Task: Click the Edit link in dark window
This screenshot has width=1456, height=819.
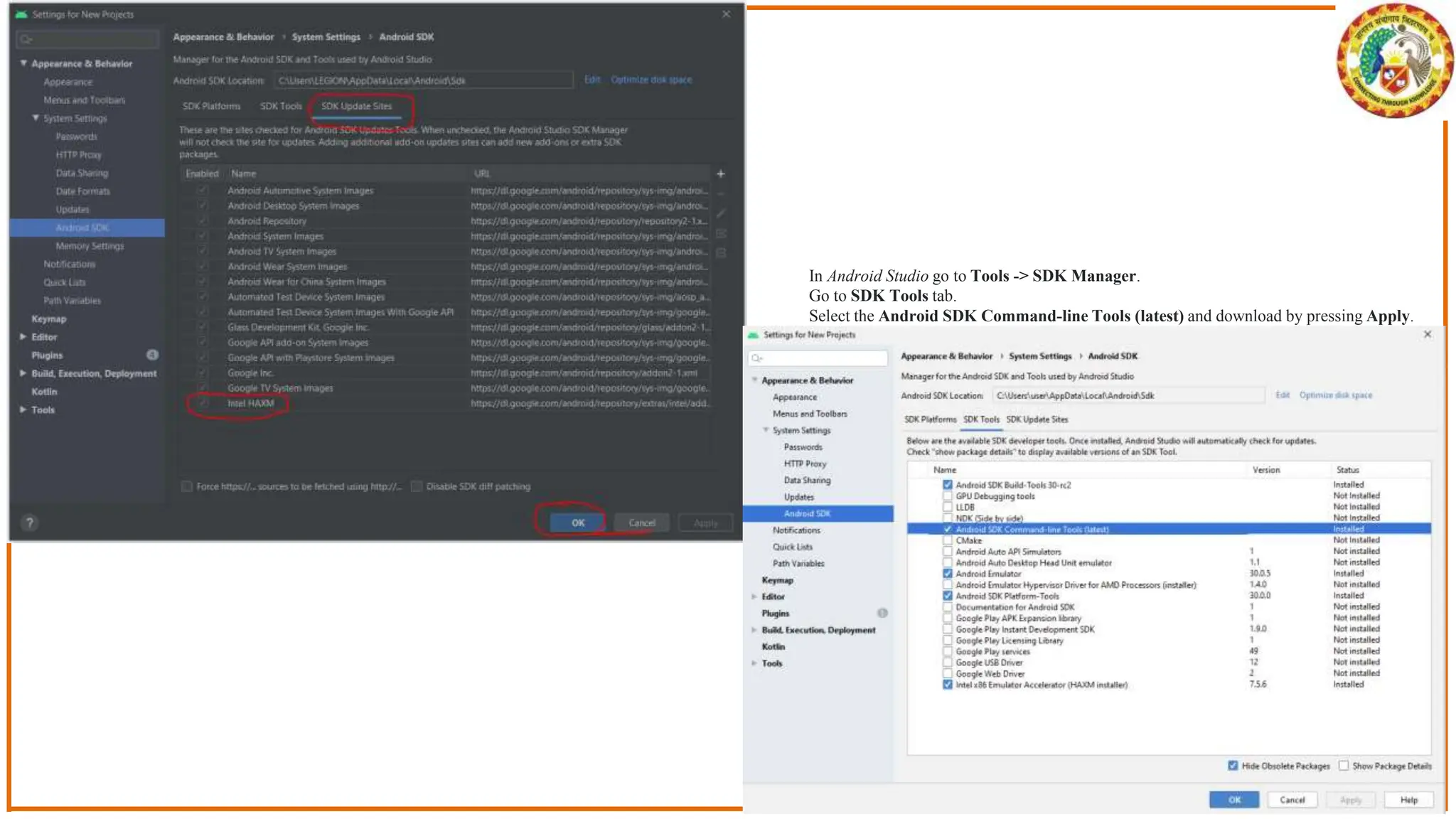Action: tap(592, 80)
